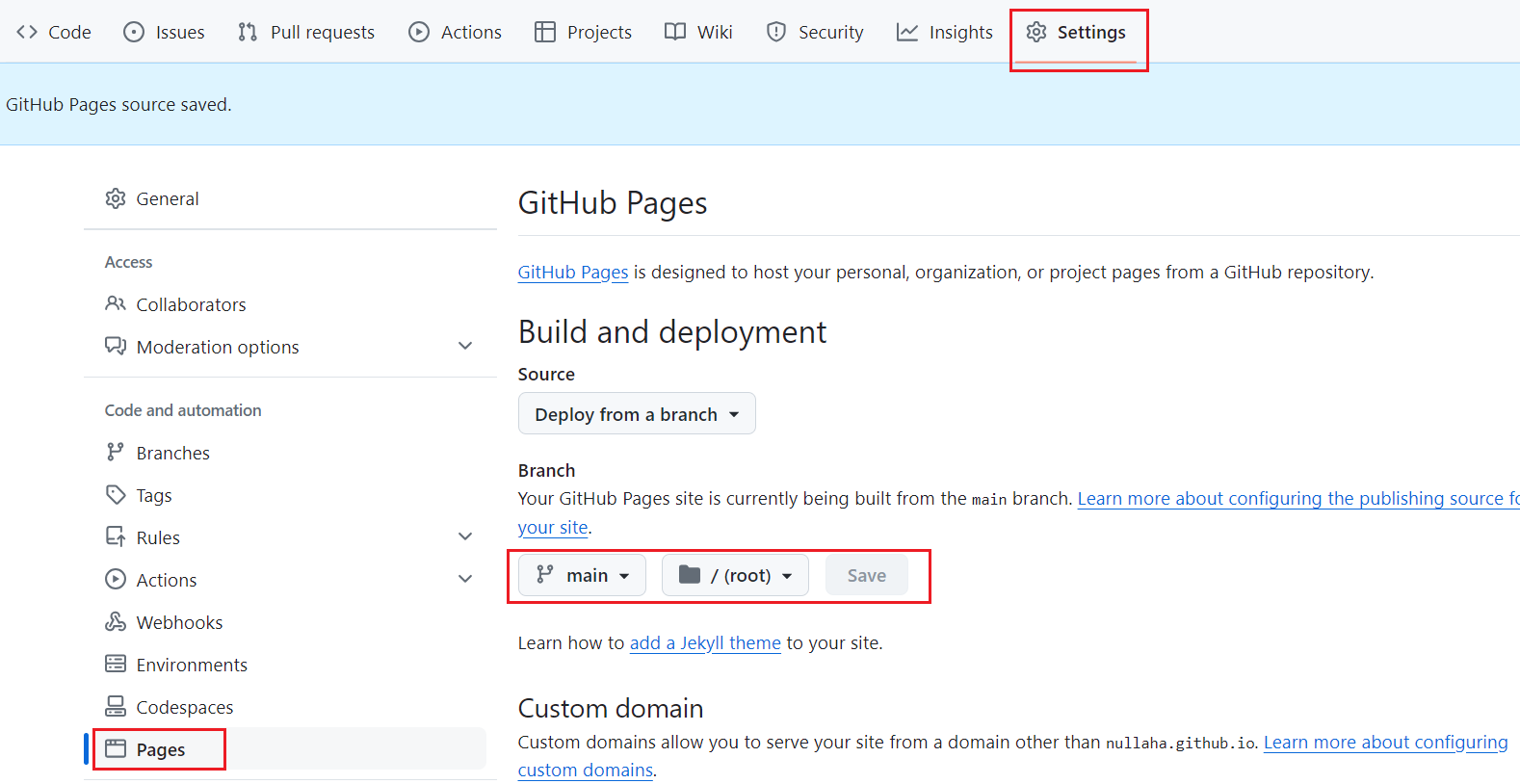Click the Settings gear icon in top nav
Viewport: 1520px width, 784px height.
pos(1036,32)
